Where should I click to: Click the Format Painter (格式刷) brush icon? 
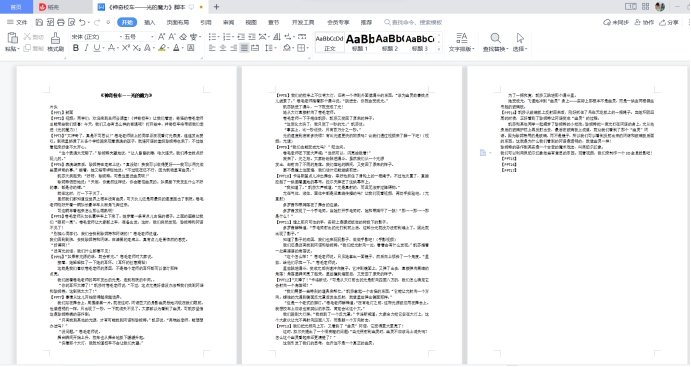click(x=56, y=38)
